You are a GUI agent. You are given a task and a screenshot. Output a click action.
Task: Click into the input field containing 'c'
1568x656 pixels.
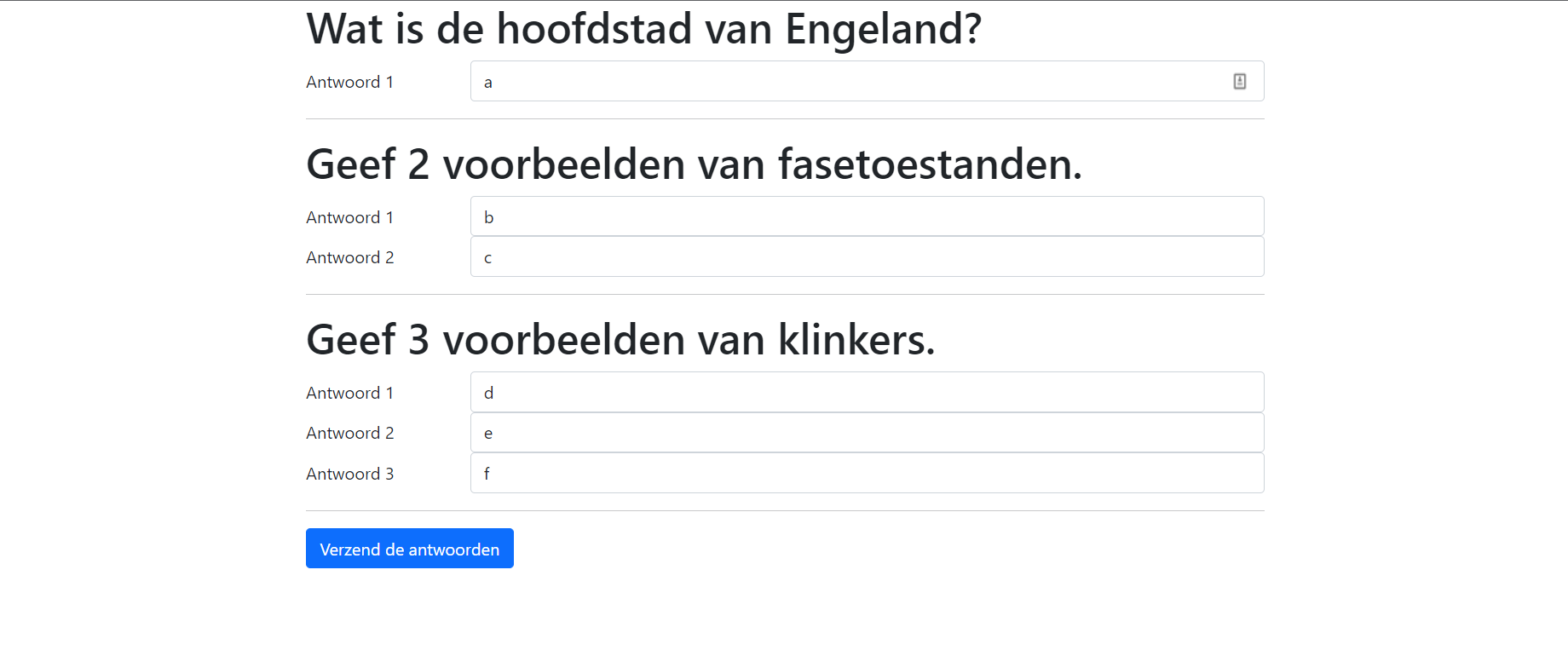(x=867, y=256)
